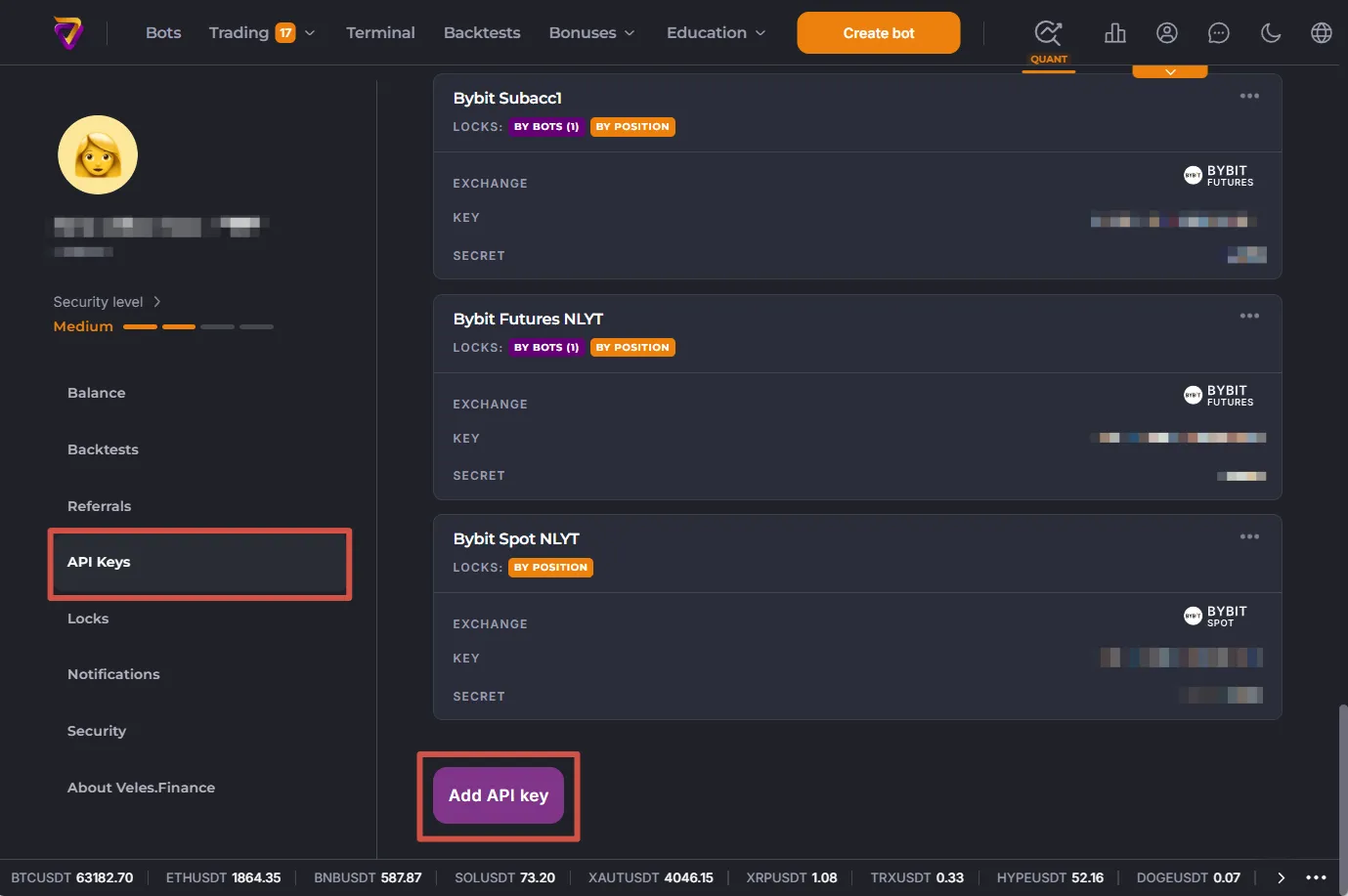Image resolution: width=1348 pixels, height=896 pixels.
Task: Open the user profile icon
Action: (1166, 33)
